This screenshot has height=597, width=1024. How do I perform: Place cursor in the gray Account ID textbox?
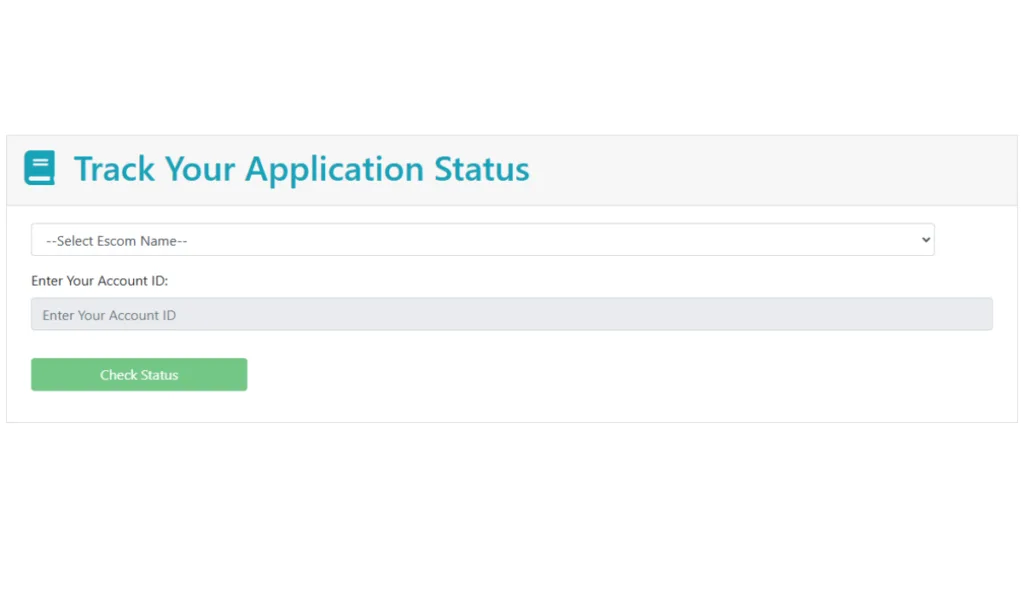(x=511, y=314)
